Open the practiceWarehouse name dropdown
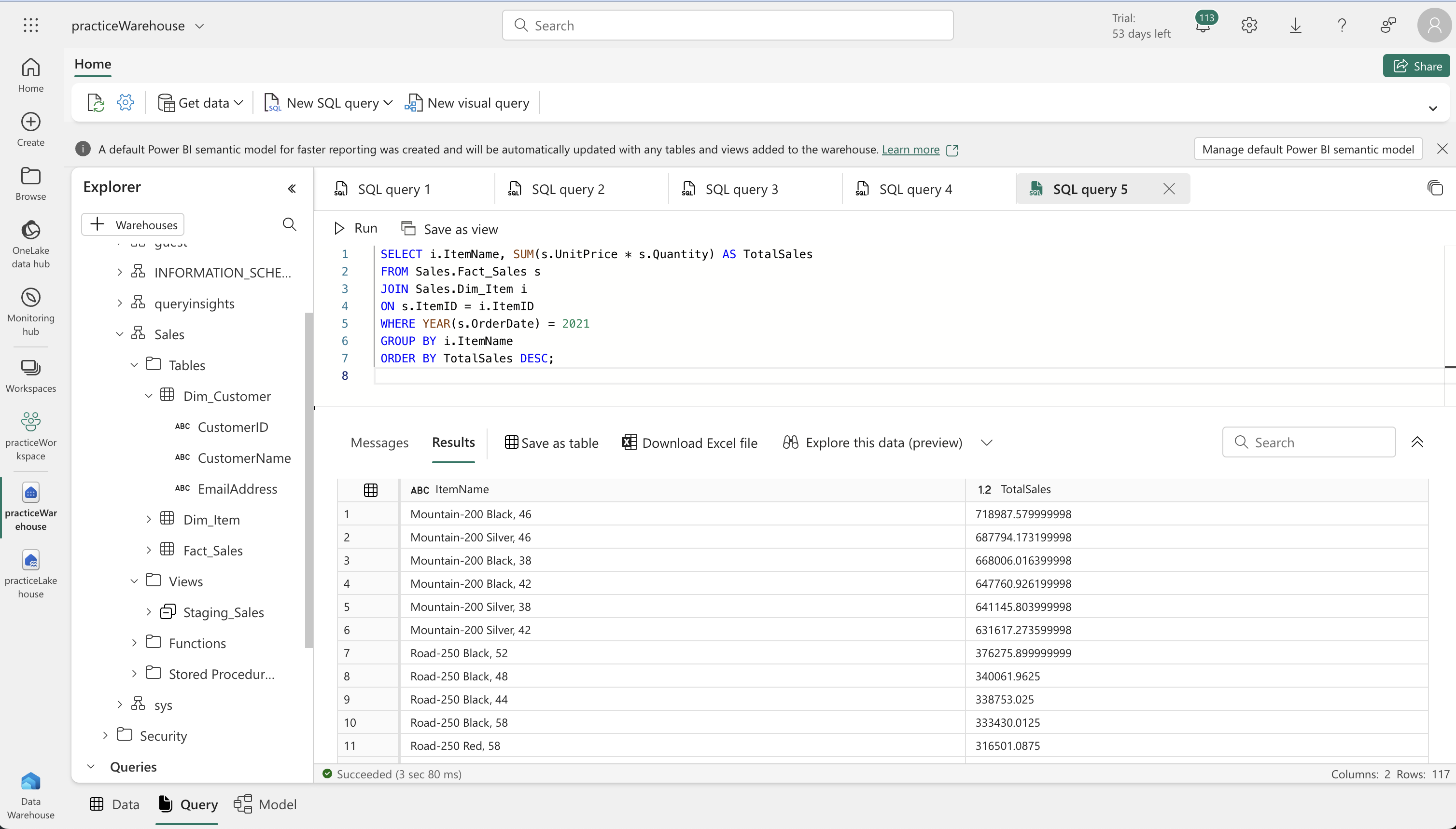The image size is (1456, 829). [199, 26]
